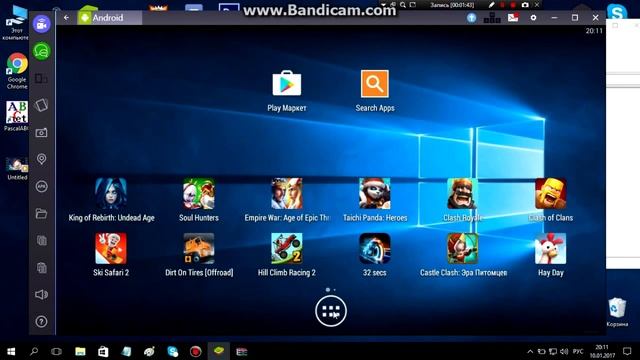This screenshot has width=640, height=360.
Task: Open Castle Clash: Эра Питомцев
Action: (462, 249)
